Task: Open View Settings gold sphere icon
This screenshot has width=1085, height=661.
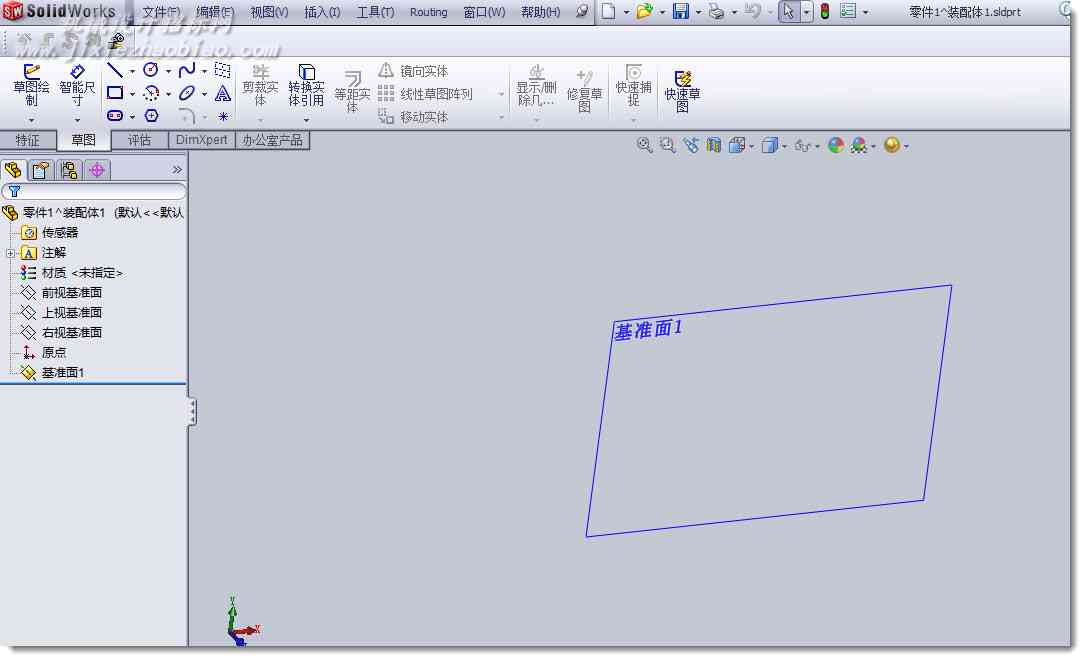Action: tap(892, 145)
